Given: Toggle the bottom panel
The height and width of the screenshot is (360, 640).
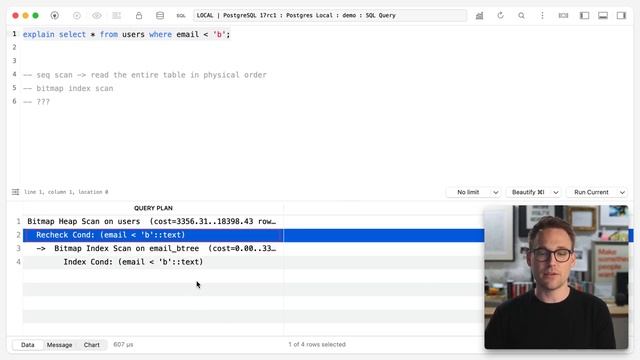Looking at the screenshot, I should click(x=603, y=16).
